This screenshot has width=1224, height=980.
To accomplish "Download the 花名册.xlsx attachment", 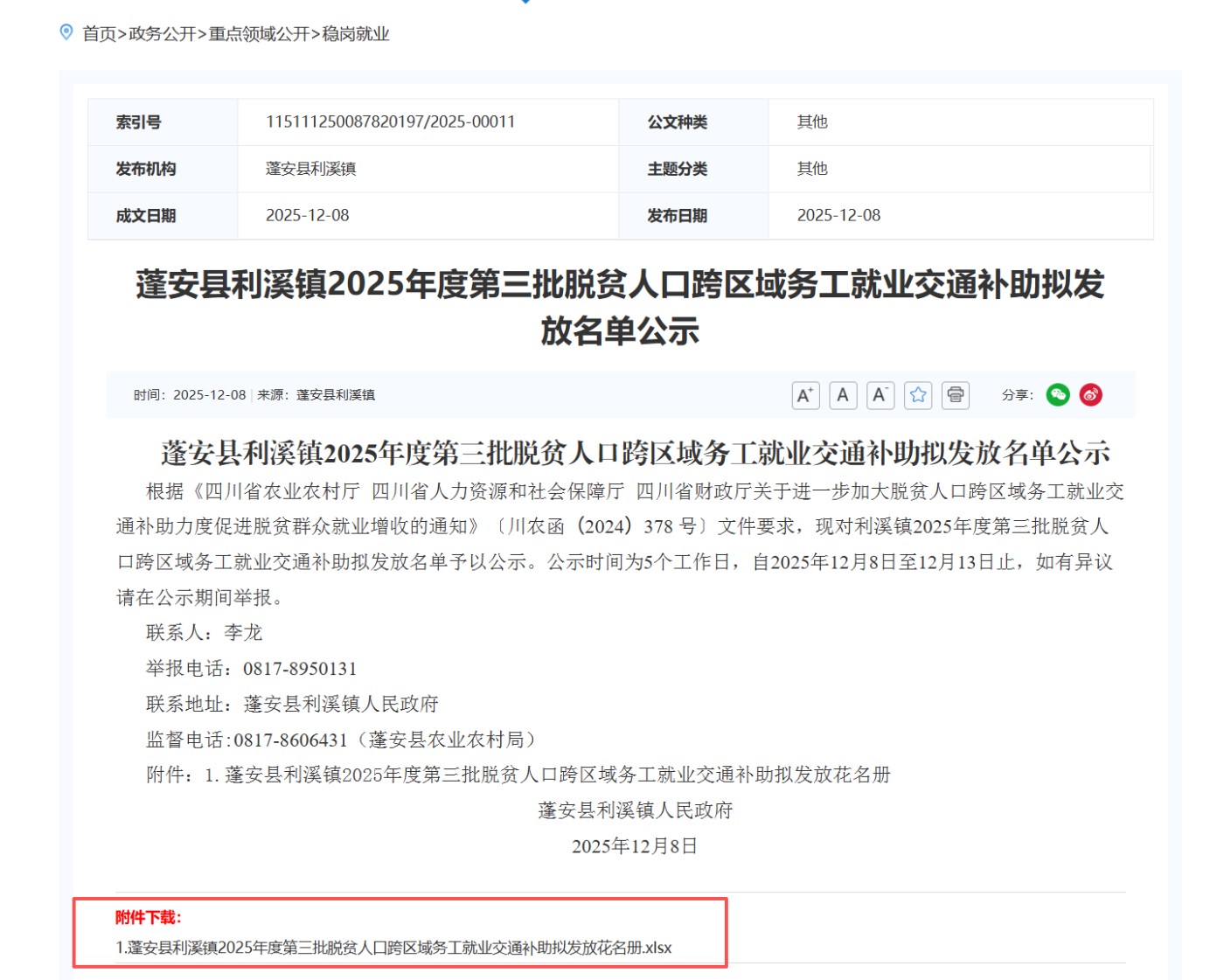I will 393,948.
